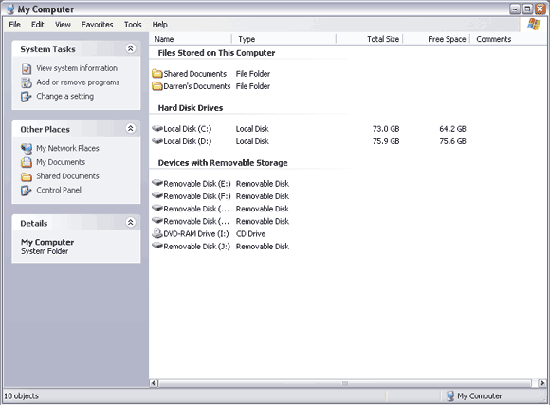Click the My Network Places icon
Image resolution: width=550 pixels, height=405 pixels.
[x=26, y=149]
